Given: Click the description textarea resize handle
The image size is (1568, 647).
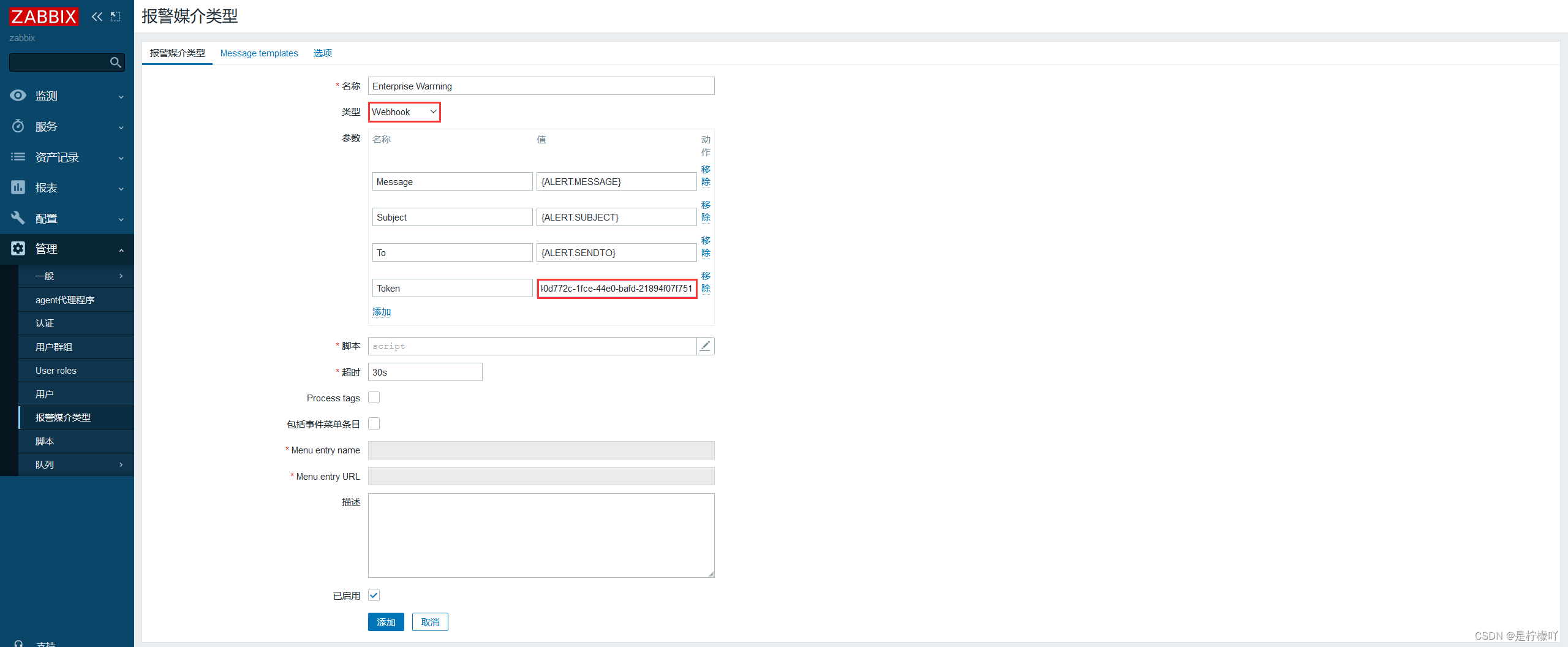Looking at the screenshot, I should [711, 574].
